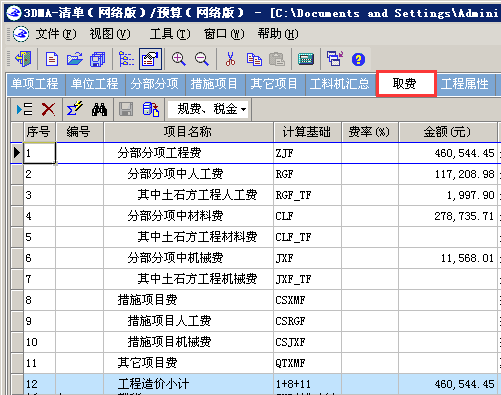501x395 pixels.
Task: Open the 窗口(W) menu
Action: tap(224, 34)
